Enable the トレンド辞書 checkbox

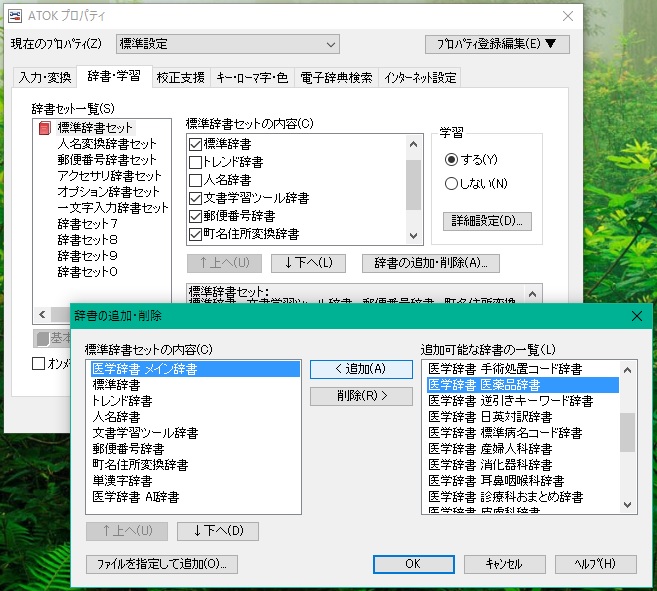(x=195, y=162)
